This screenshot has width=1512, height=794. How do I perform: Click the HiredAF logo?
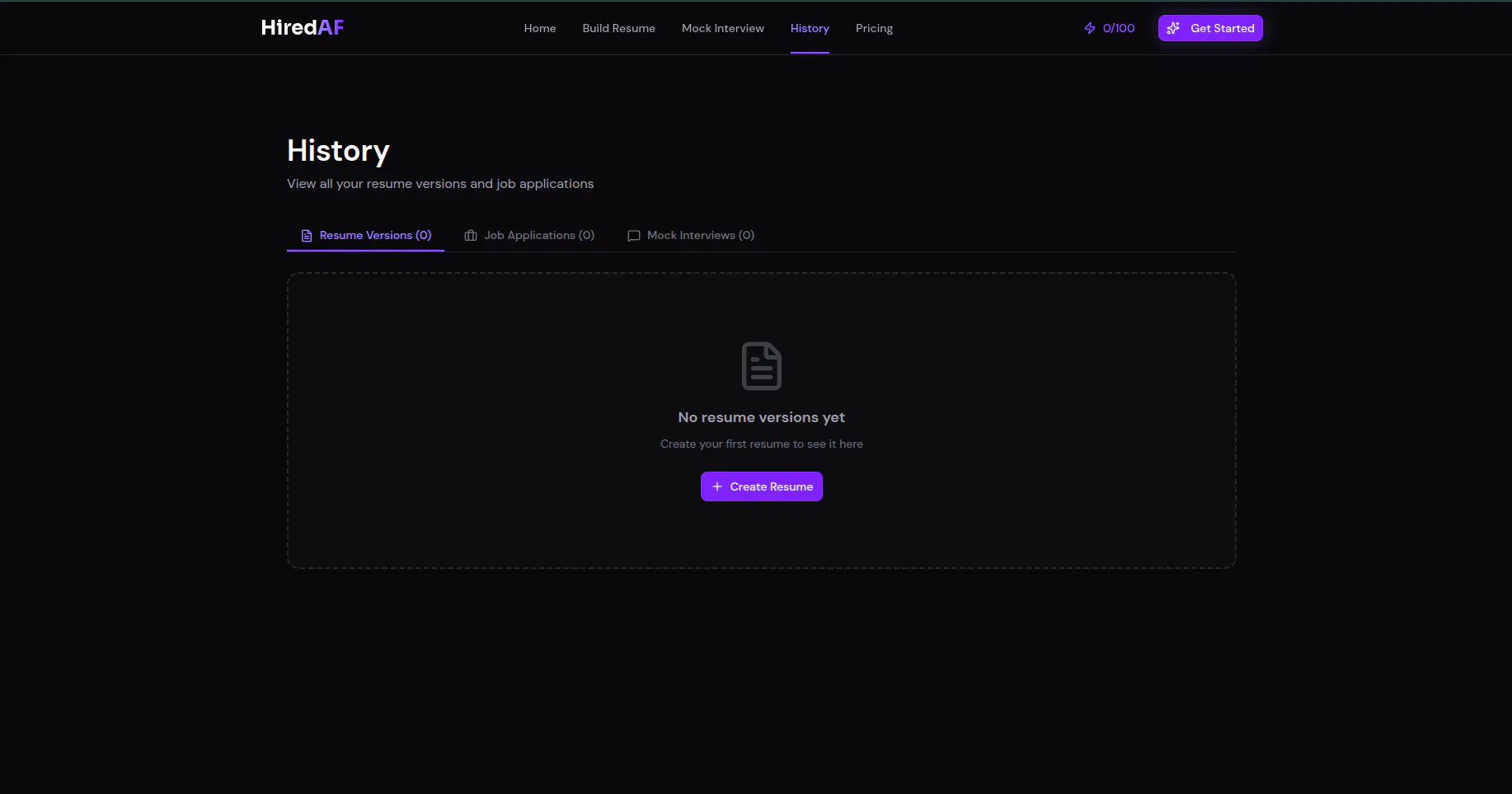[302, 27]
